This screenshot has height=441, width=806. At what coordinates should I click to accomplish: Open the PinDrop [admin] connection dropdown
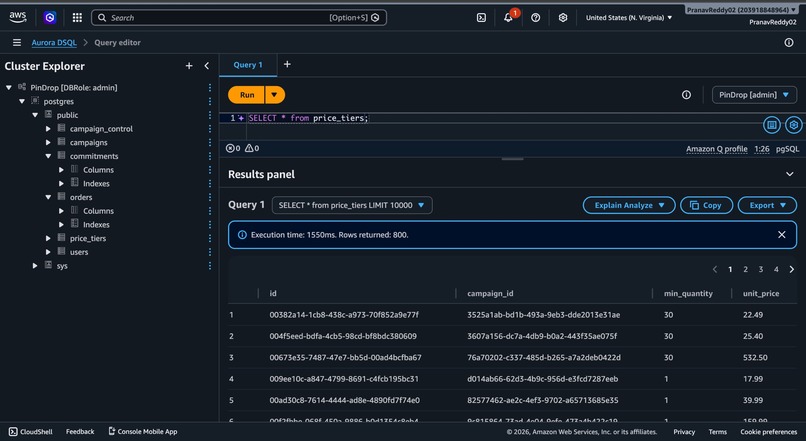coord(754,95)
